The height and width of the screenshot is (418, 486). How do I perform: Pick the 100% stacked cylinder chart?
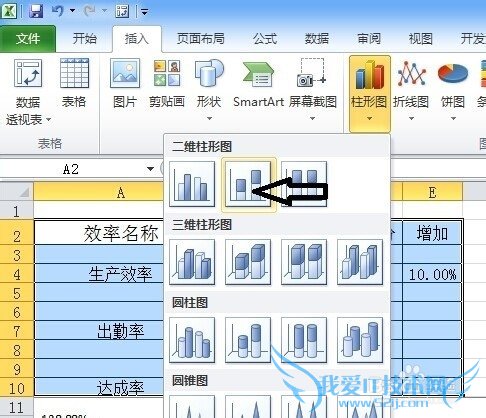[x=304, y=340]
